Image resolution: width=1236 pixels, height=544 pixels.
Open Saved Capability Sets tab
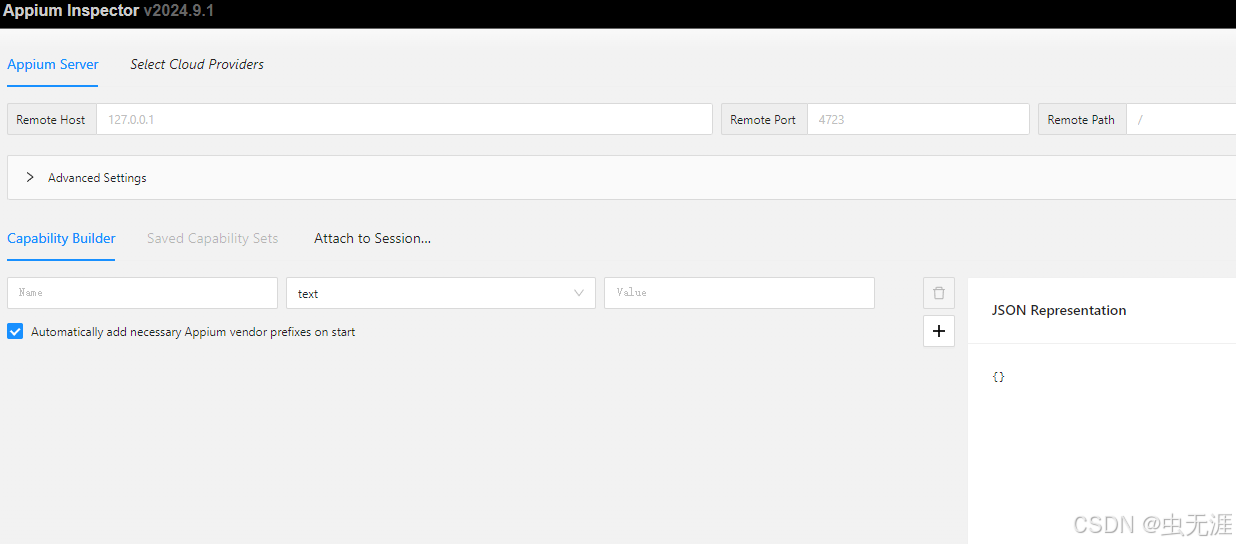coord(212,238)
